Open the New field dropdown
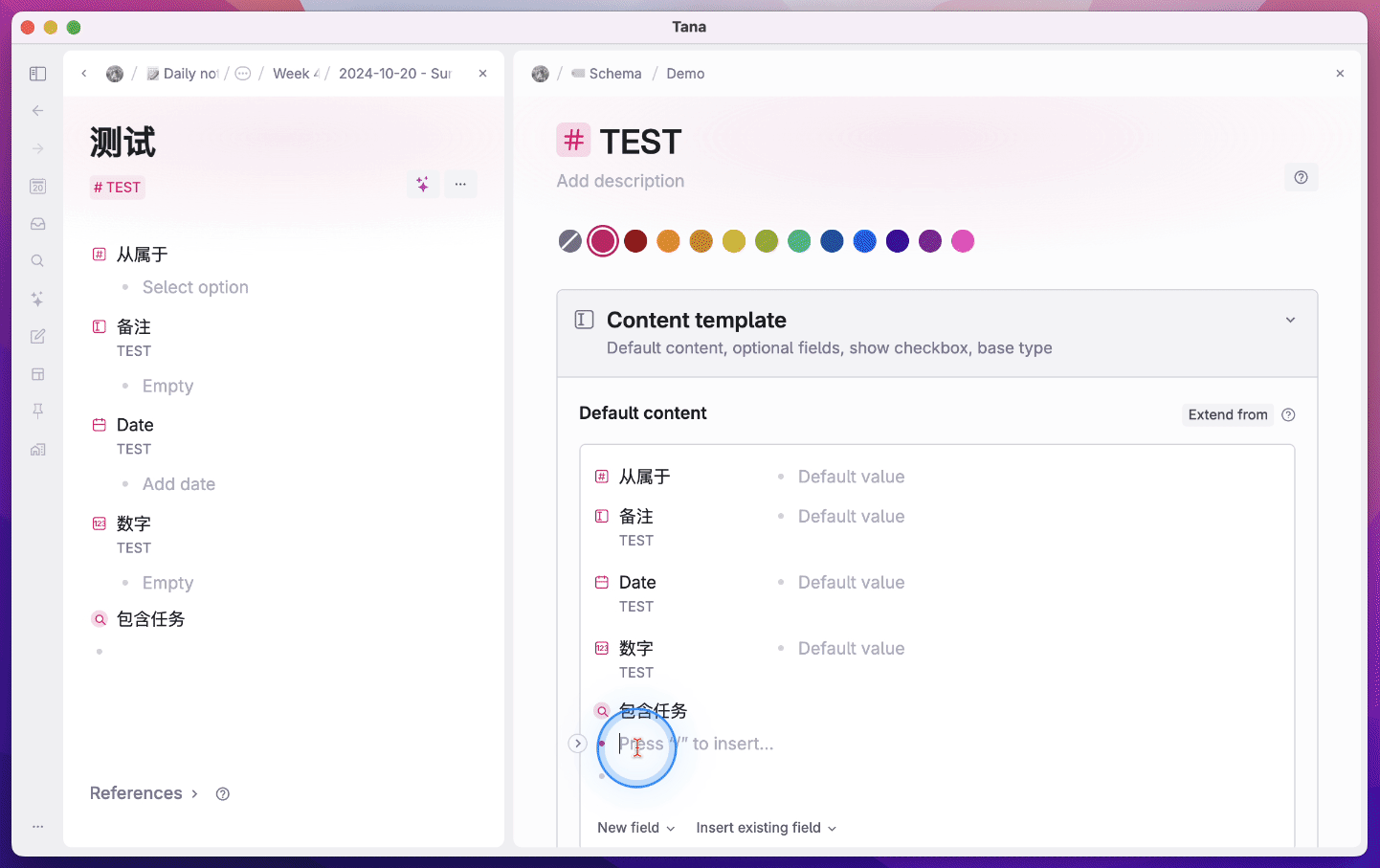Viewport: 1380px width, 868px height. 635,828
